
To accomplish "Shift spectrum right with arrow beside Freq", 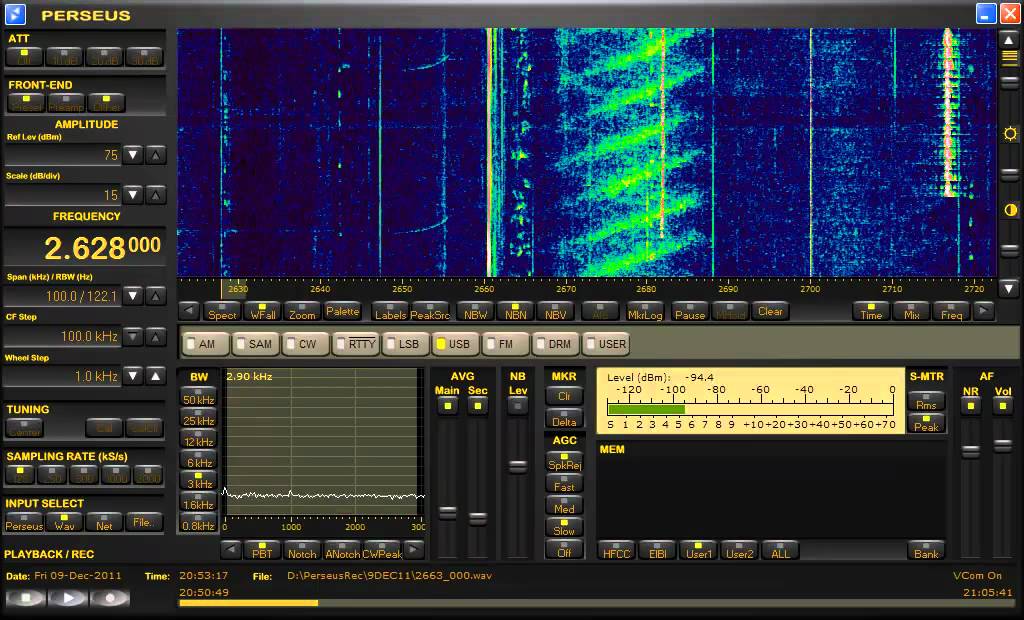I will pyautogui.click(x=984, y=311).
